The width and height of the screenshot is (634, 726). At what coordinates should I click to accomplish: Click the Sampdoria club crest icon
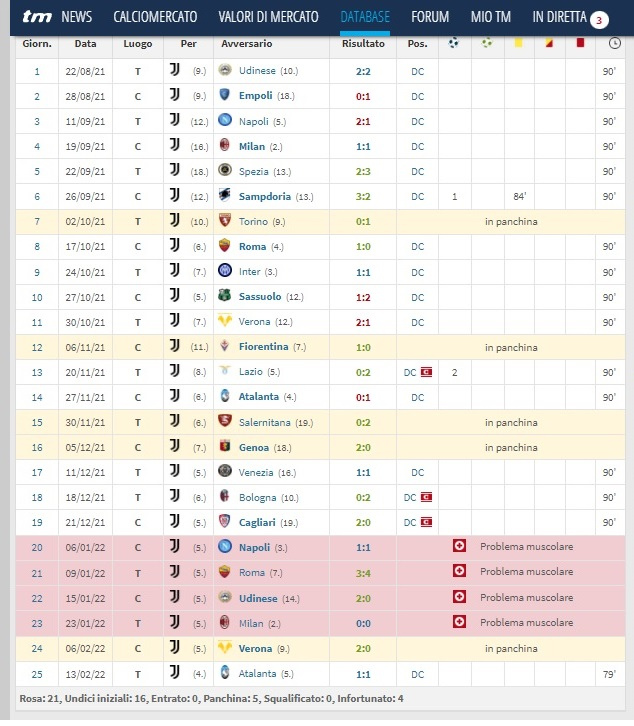225,195
